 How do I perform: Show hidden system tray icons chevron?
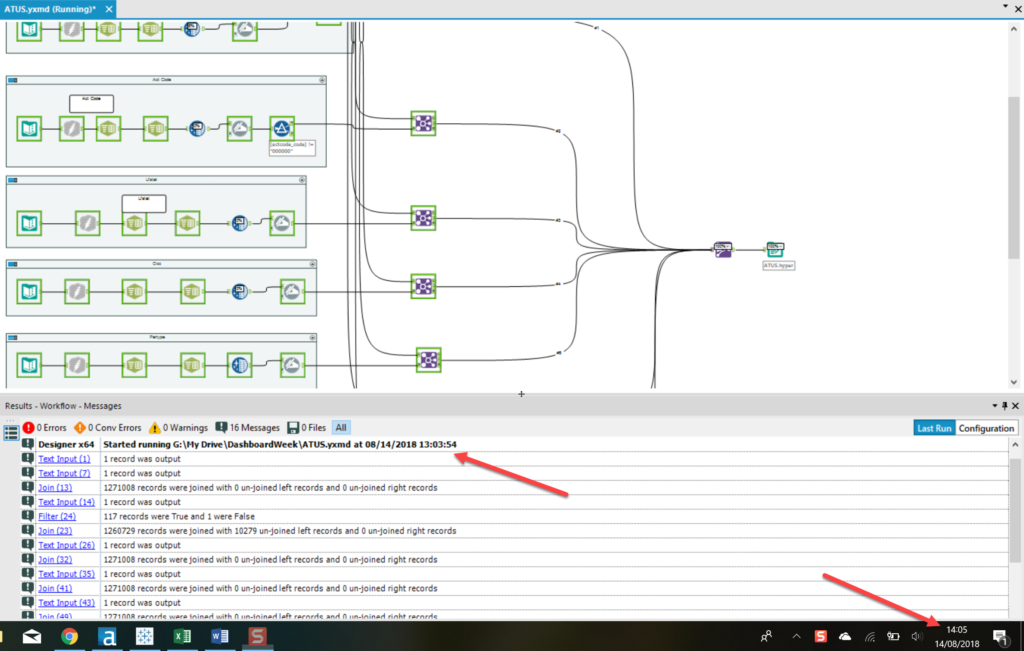[x=796, y=636]
